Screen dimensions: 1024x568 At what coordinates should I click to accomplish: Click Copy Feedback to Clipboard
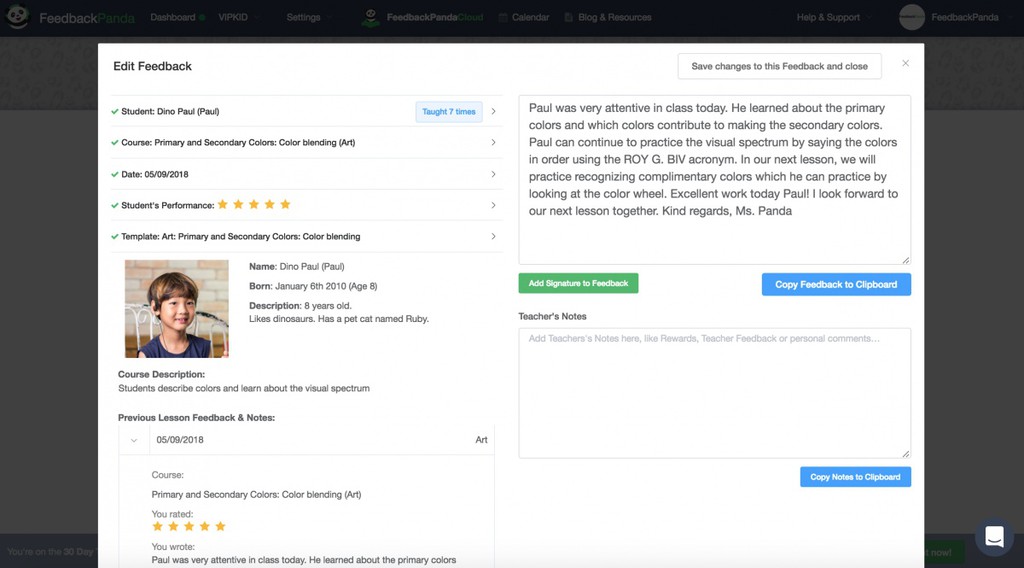836,285
